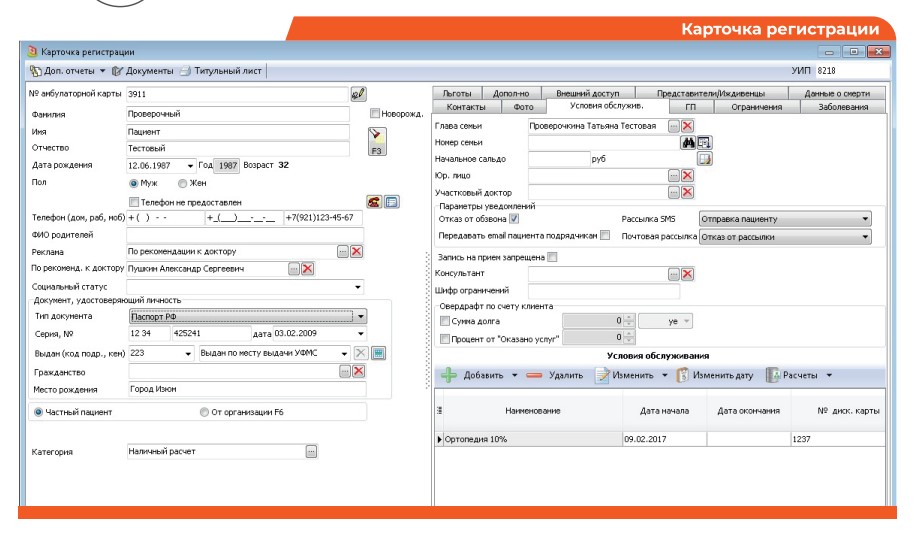Click the grey X beside Выдан field
The image size is (919, 536).
pos(361,353)
